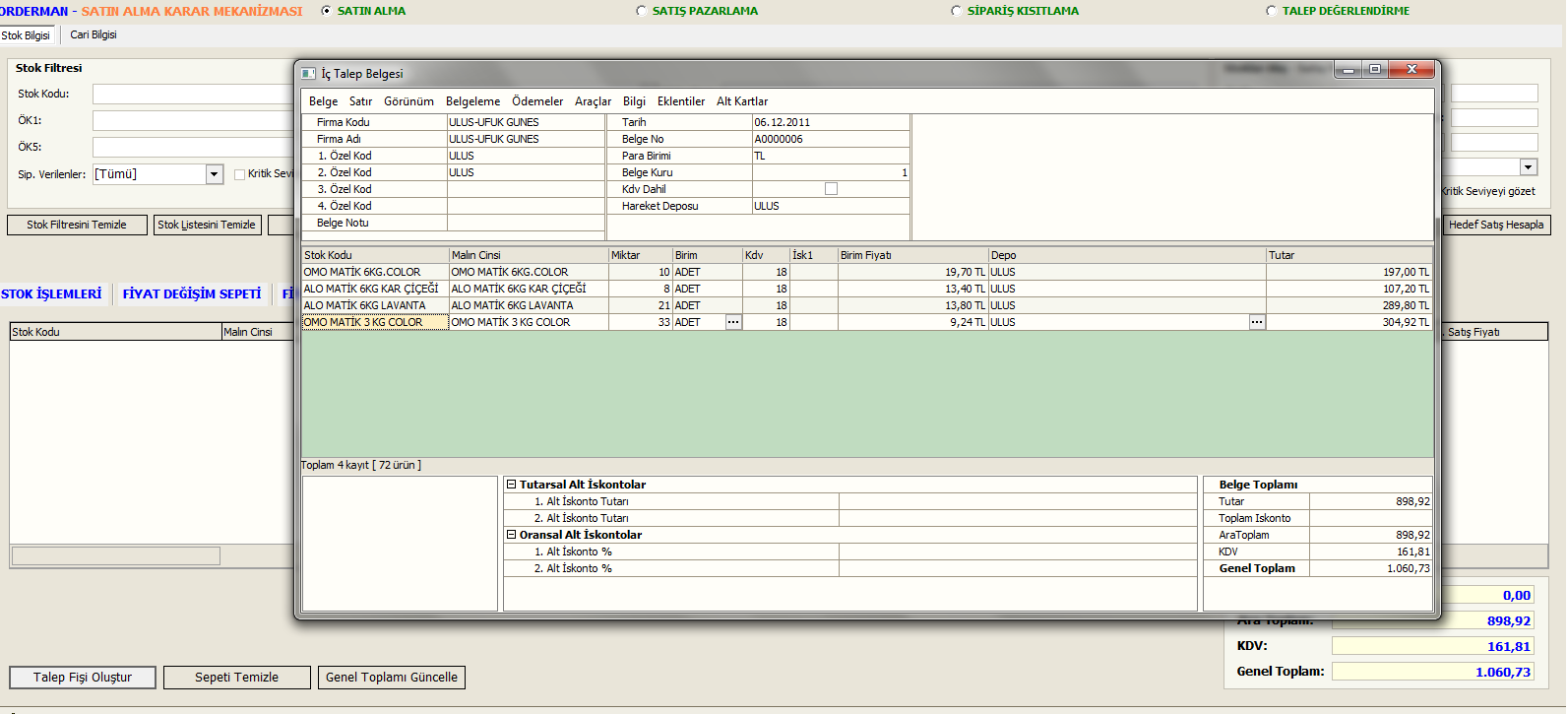Click the Stok Listesini Temizle button
Viewport: 1568px width, 714px height.
[207, 225]
